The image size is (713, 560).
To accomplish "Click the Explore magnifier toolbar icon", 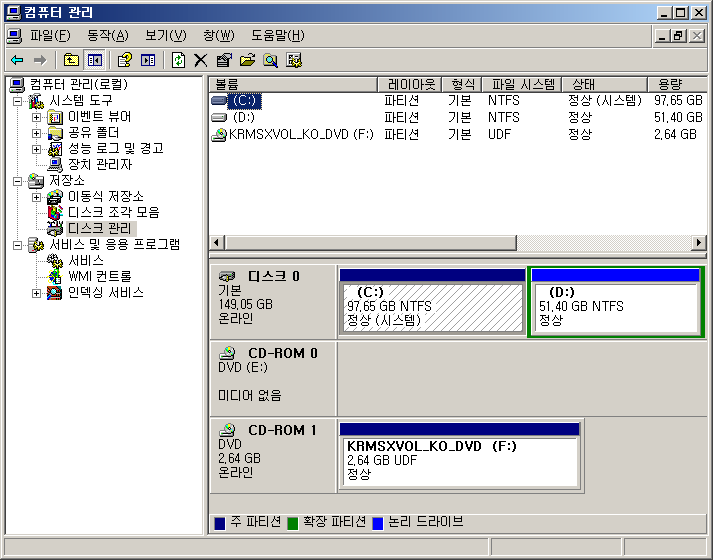I will (x=271, y=60).
